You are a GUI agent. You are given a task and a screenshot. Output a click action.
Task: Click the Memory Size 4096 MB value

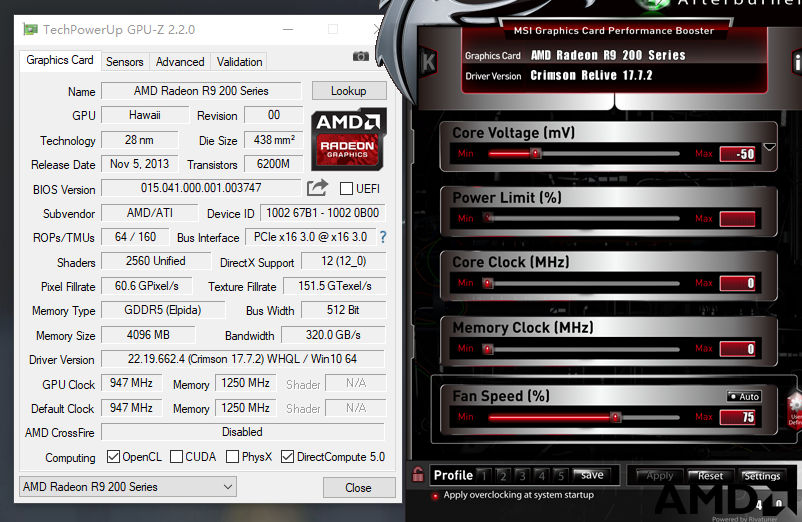tap(148, 335)
